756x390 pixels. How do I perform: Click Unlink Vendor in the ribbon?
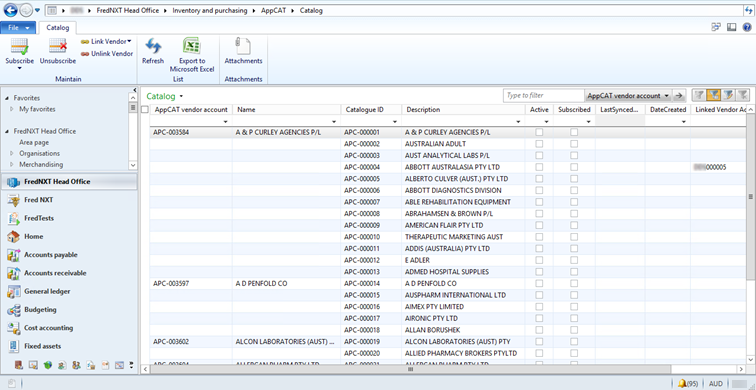click(x=107, y=54)
